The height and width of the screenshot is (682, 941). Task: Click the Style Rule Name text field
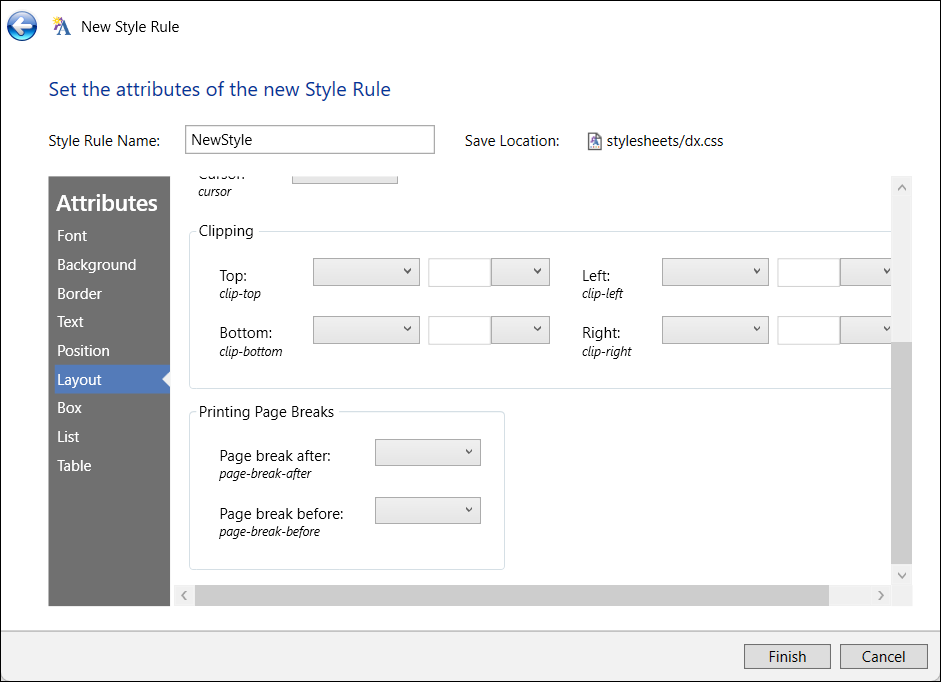pos(310,140)
